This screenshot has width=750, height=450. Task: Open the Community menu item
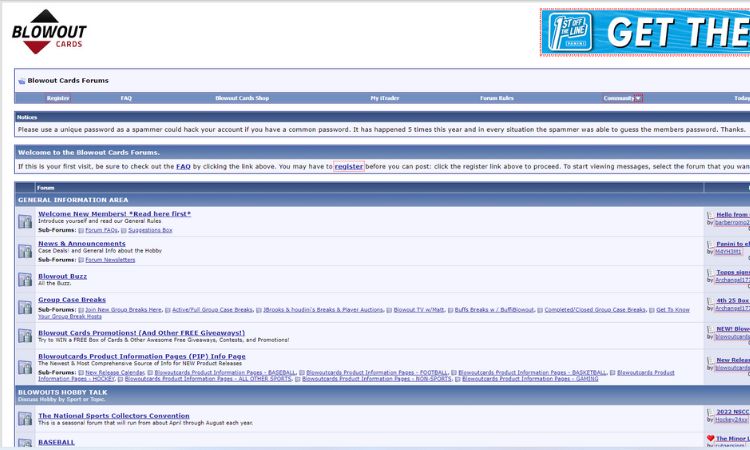(x=618, y=98)
